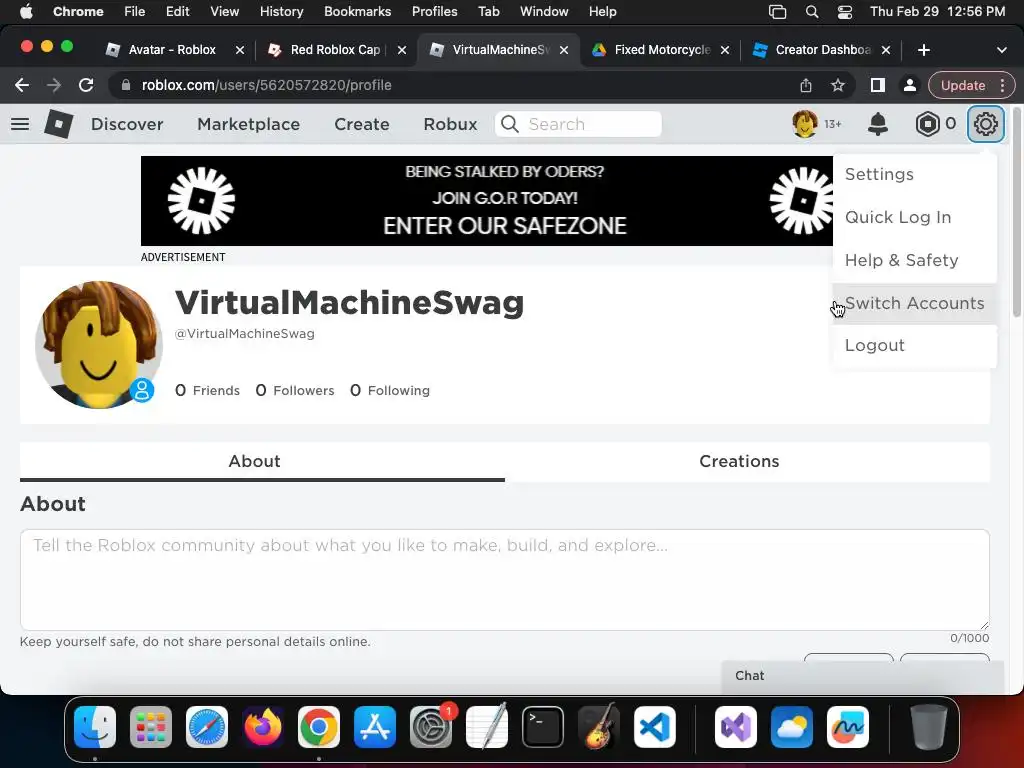Switch to Fixed Motorcycle browser tab
This screenshot has height=768, width=1024.
pos(662,50)
